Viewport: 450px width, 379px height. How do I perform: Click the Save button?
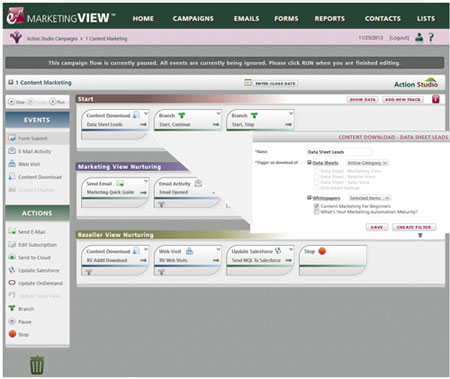[x=377, y=227]
